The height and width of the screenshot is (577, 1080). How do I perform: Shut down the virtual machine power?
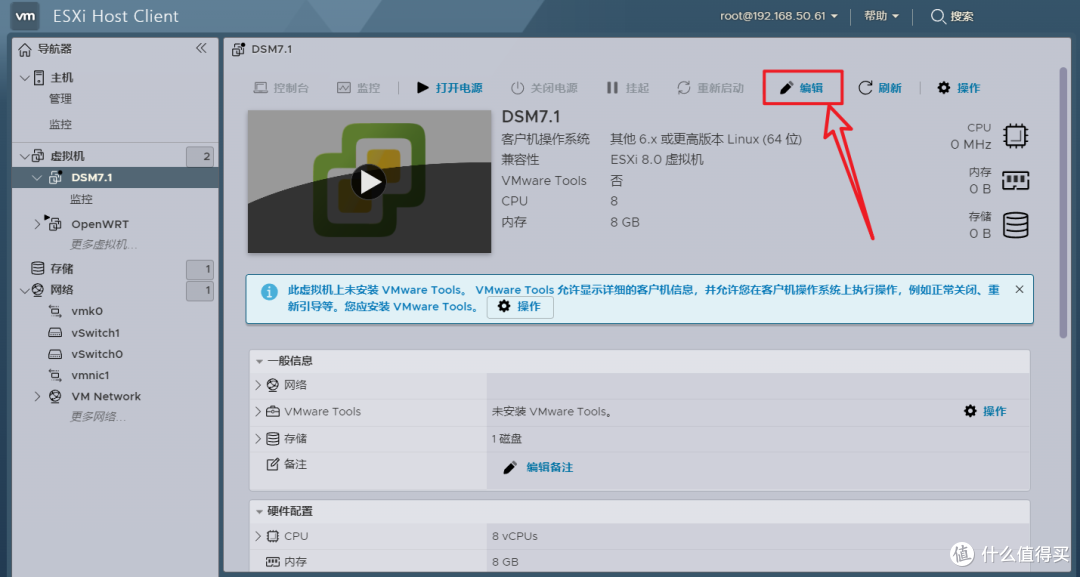(x=544, y=87)
